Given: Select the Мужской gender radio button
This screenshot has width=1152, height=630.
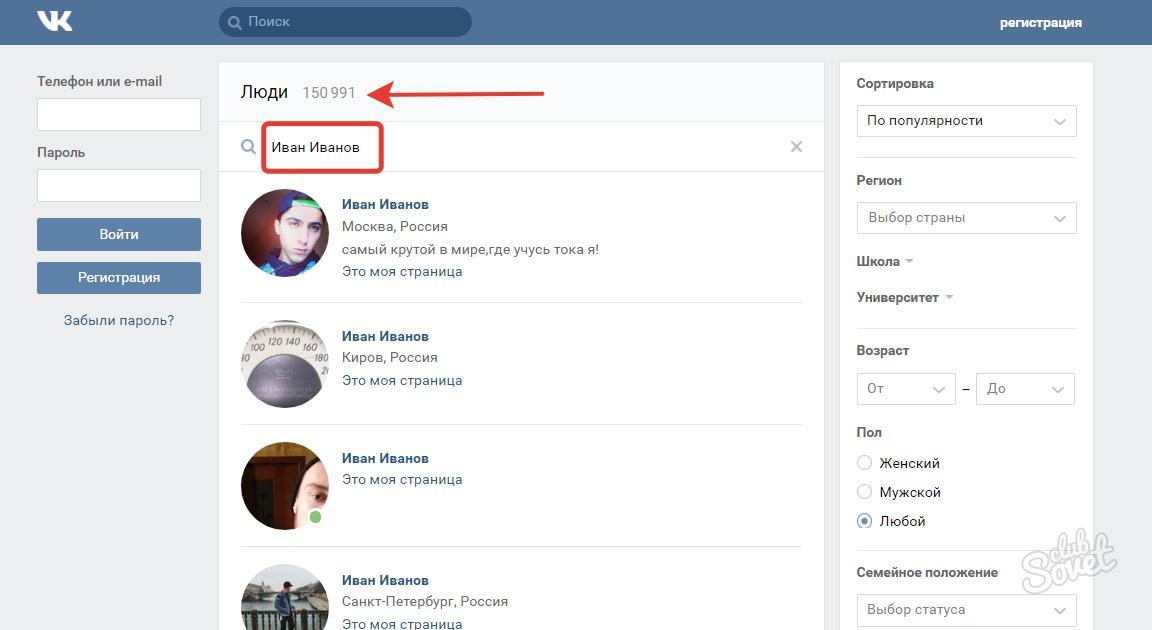Looking at the screenshot, I should click(865, 492).
